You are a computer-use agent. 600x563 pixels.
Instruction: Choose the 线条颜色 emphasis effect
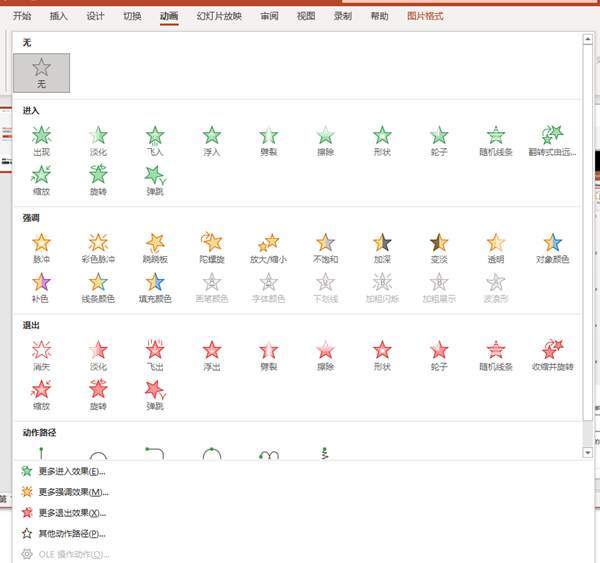tap(98, 287)
